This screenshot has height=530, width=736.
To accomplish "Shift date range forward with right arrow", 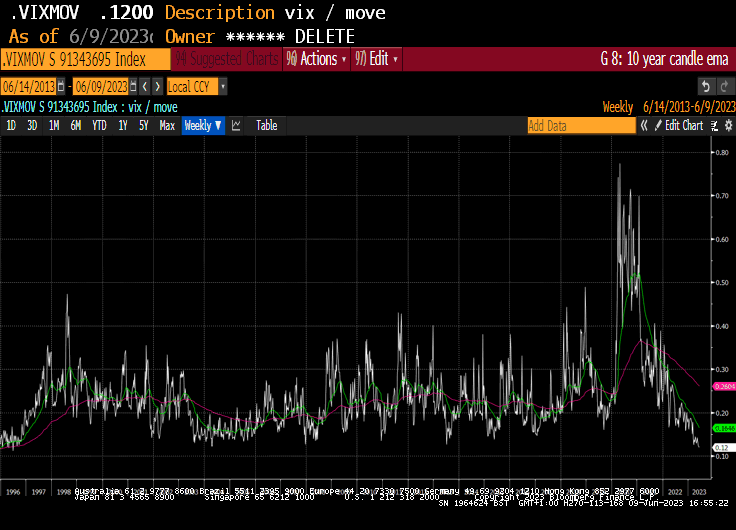I will point(156,87).
